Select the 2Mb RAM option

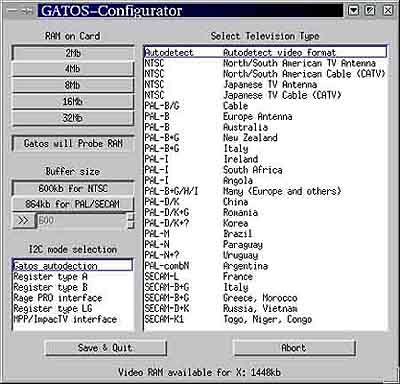73,53
